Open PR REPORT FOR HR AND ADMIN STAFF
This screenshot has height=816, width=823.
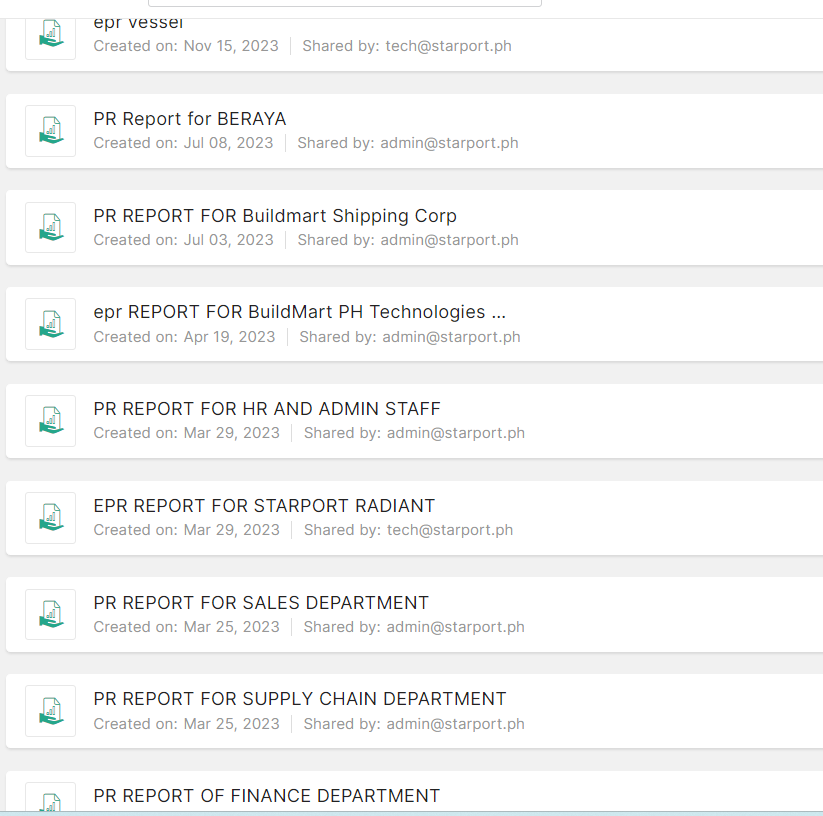click(x=267, y=409)
